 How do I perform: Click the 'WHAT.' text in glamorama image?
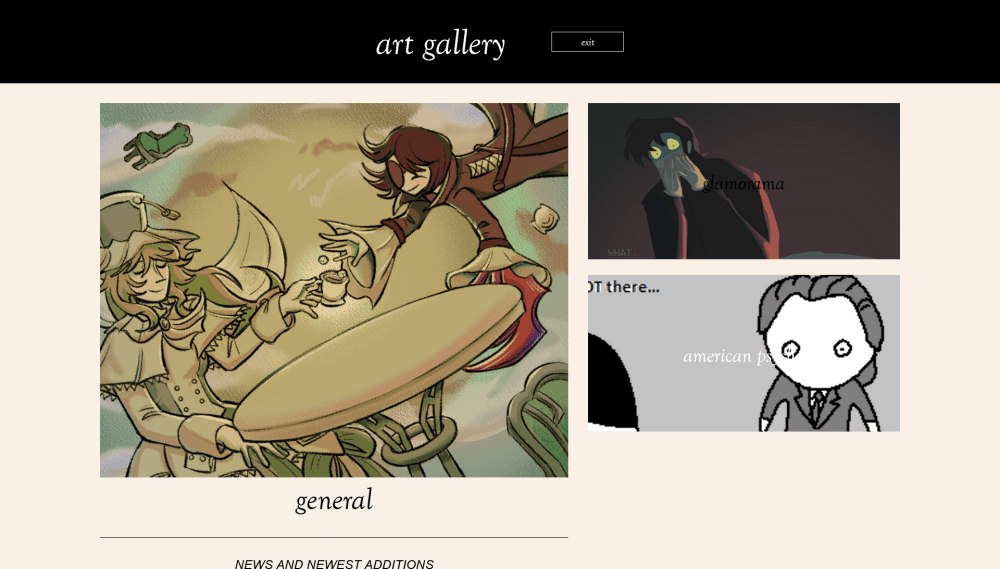622,253
